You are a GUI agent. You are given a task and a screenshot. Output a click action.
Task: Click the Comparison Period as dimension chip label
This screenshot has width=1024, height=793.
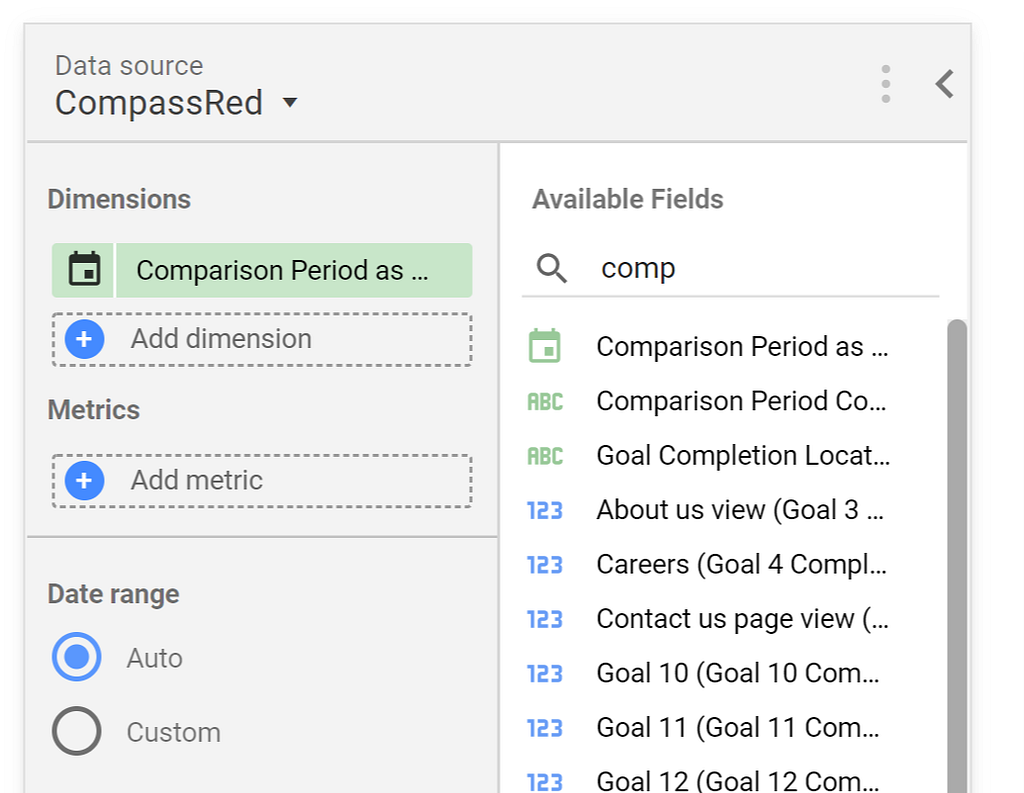[x=282, y=270]
